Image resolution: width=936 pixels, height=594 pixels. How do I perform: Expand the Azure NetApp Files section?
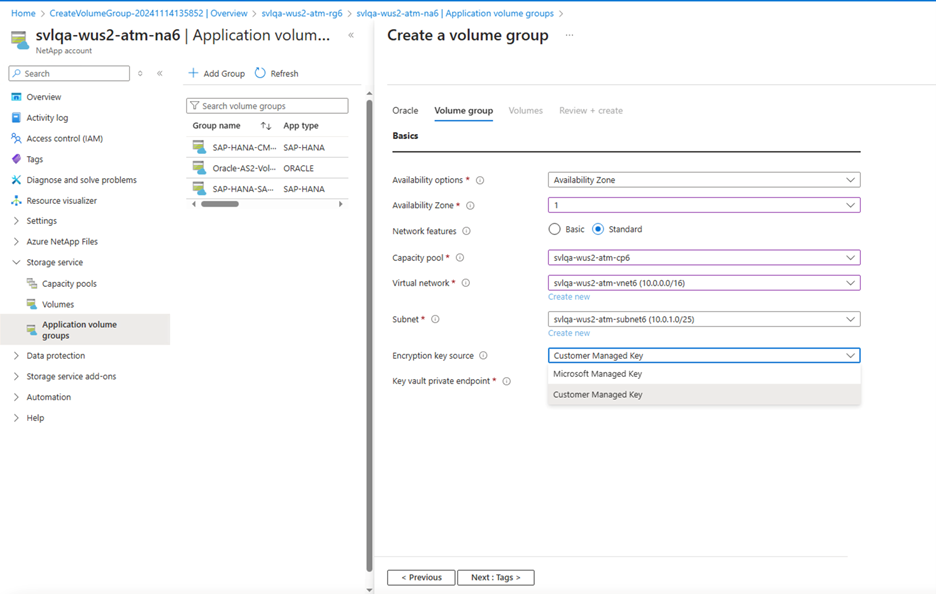click(16, 242)
